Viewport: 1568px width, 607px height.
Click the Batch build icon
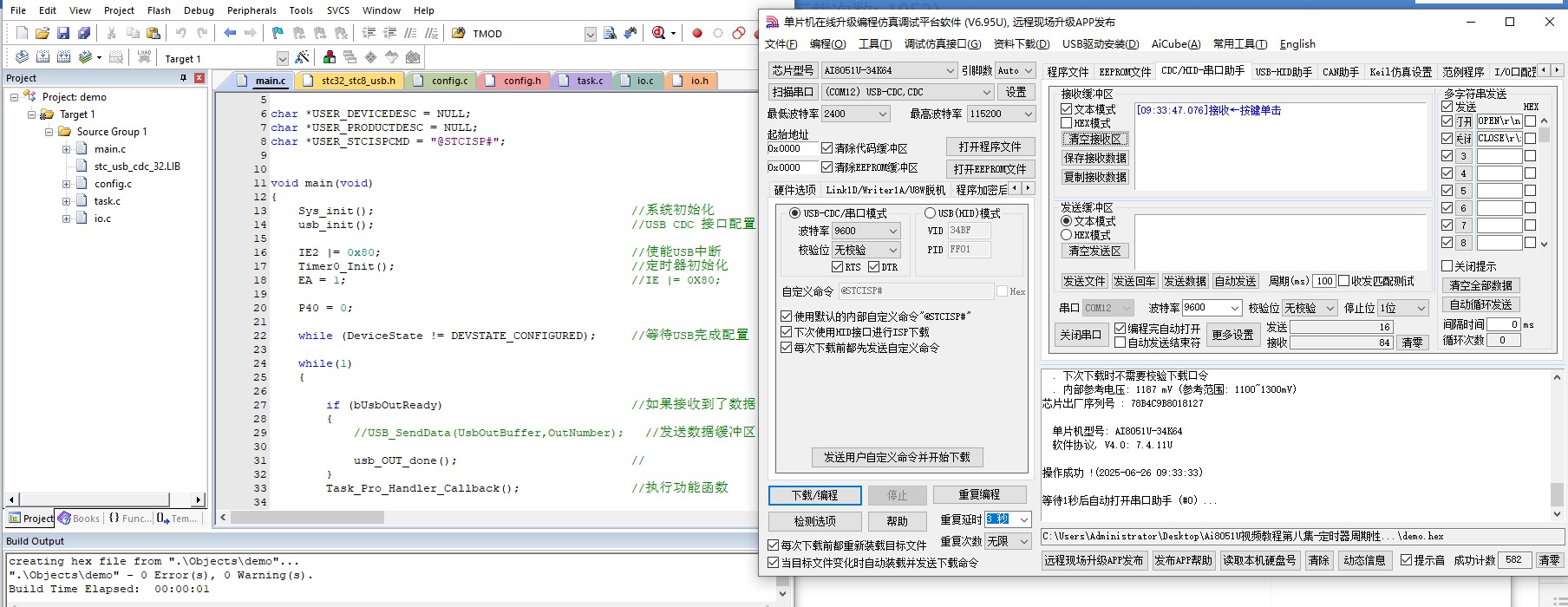click(x=85, y=57)
